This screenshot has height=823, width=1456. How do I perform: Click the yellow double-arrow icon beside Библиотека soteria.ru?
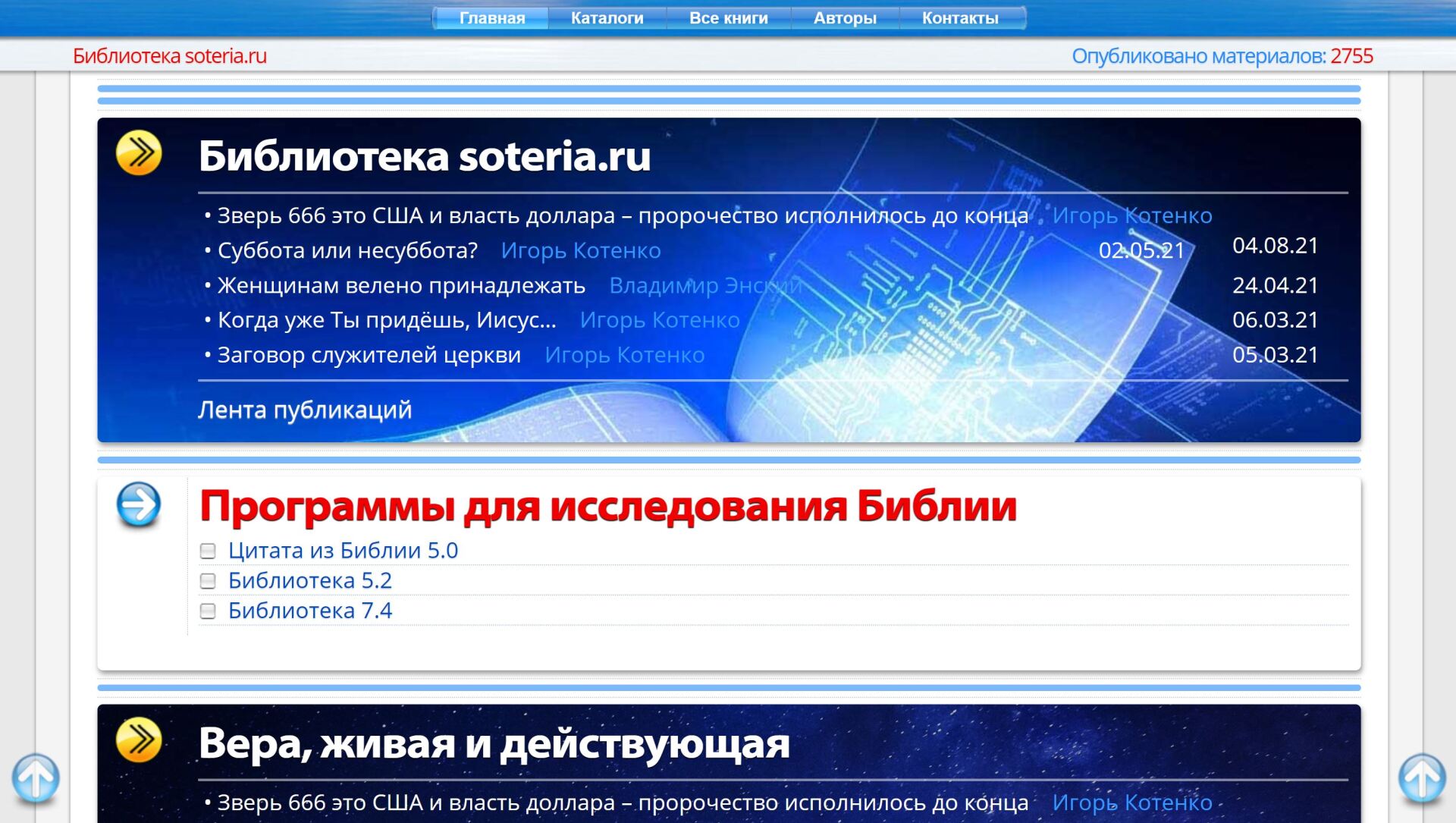pos(139,152)
